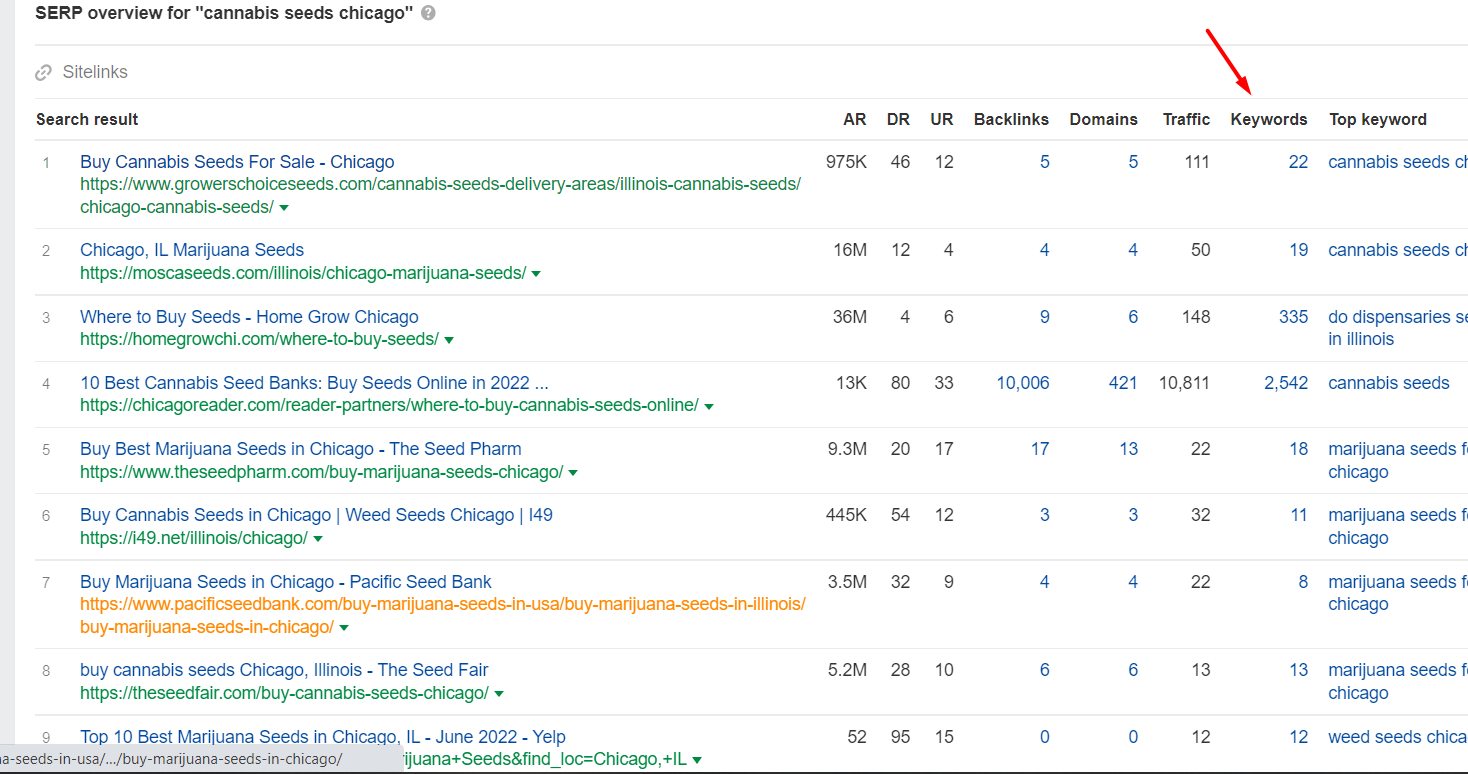Open top keyword 'weed seeds chica…' for Yelp
The height and width of the screenshot is (774, 1468).
tap(1398, 737)
